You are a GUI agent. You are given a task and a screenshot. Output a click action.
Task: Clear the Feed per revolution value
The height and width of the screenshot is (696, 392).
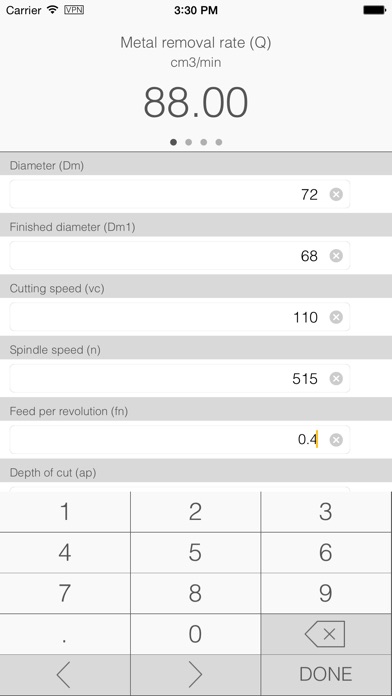point(336,440)
